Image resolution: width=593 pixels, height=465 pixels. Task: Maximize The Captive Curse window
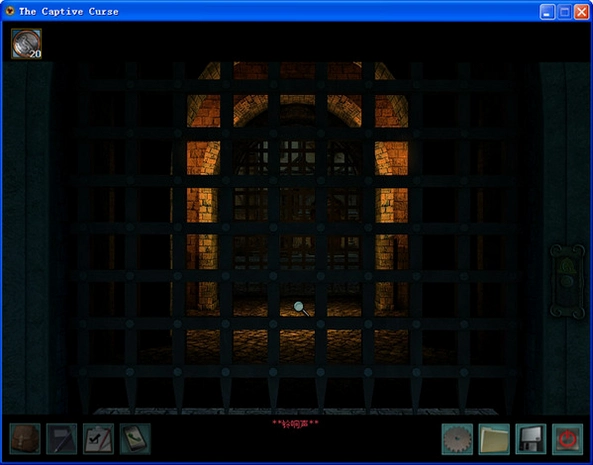click(565, 12)
